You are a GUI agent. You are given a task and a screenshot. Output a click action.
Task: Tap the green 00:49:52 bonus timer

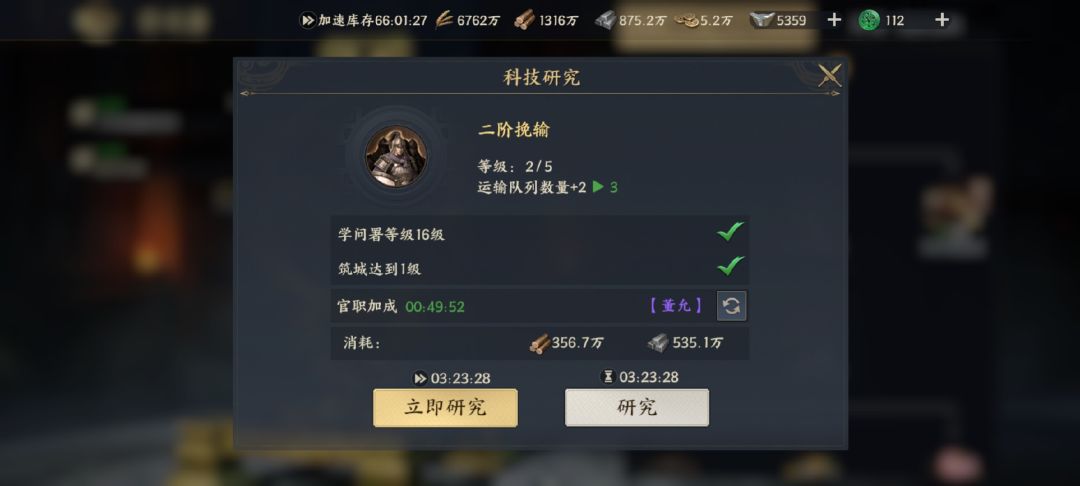pyautogui.click(x=435, y=307)
